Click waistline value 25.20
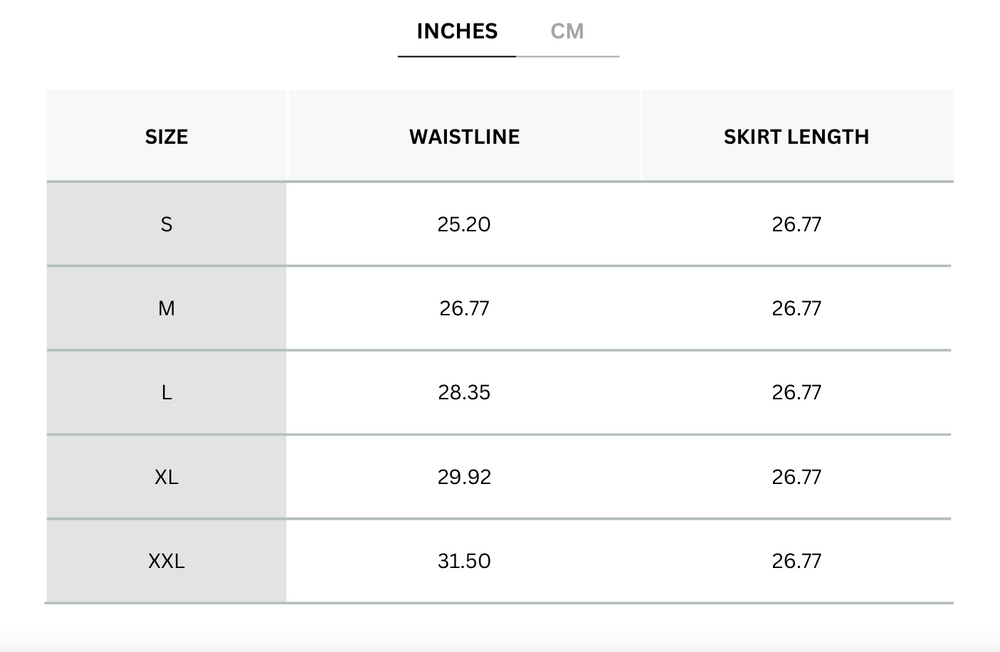Screen dimensions: 1000x652 [x=464, y=225]
